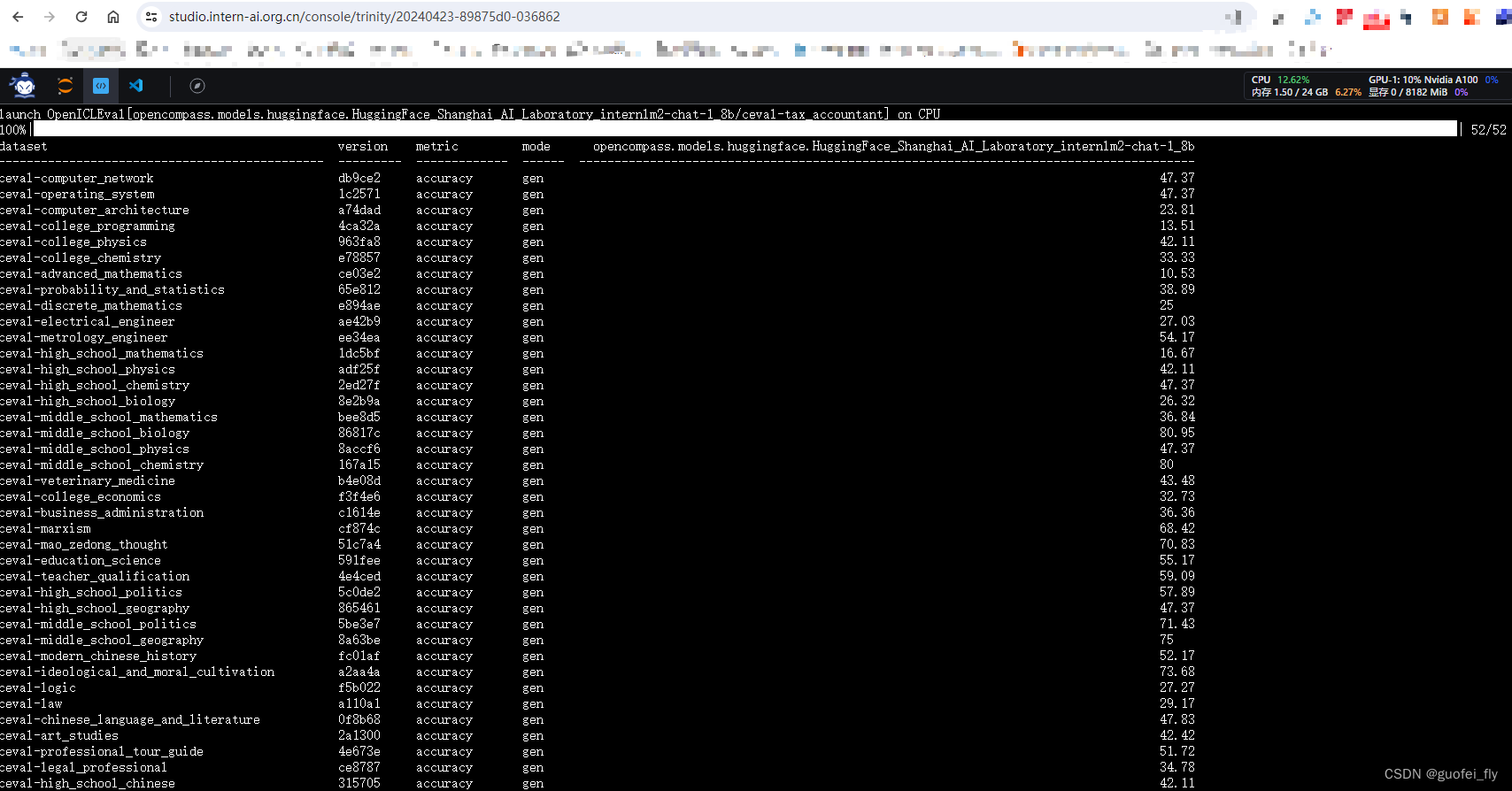Click ceval-chinese_language_and_literature text
This screenshot has height=791, width=1512.
tap(130, 719)
